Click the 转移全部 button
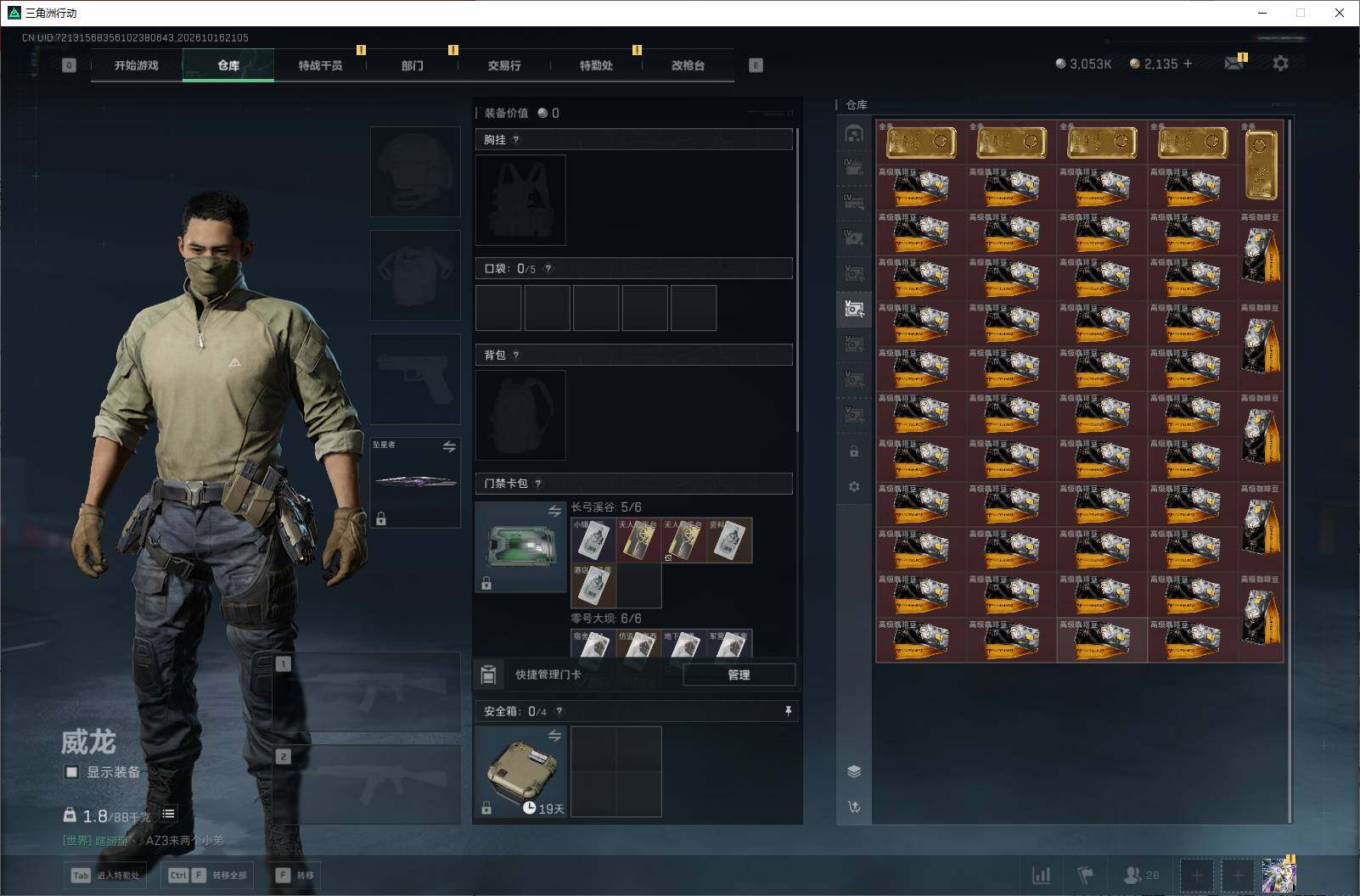The height and width of the screenshot is (896, 1360). pos(209,875)
